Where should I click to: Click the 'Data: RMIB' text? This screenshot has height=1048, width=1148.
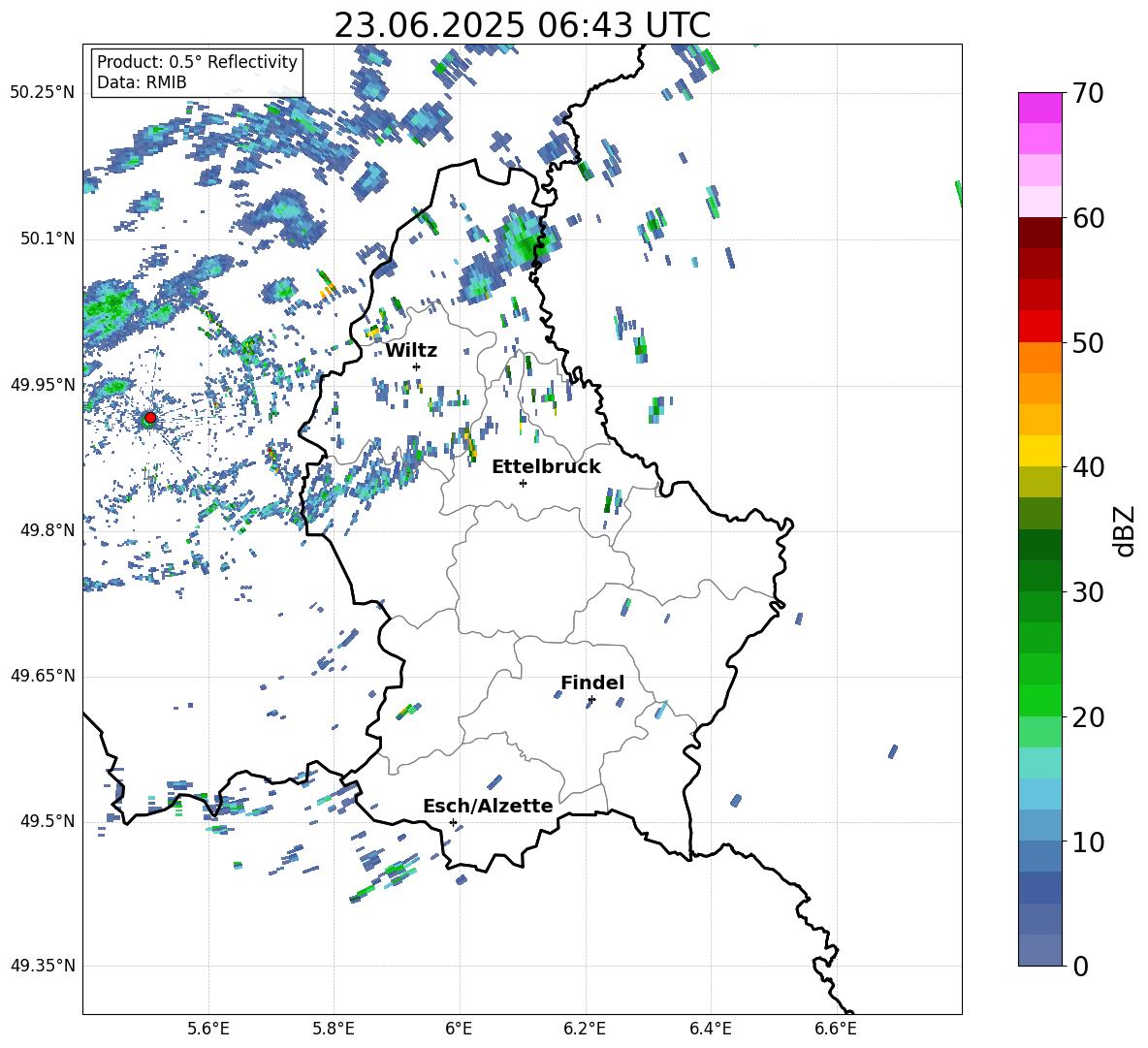(x=142, y=82)
